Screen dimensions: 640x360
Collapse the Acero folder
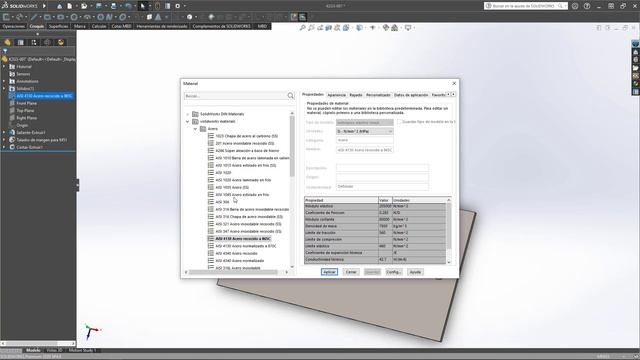coord(195,129)
